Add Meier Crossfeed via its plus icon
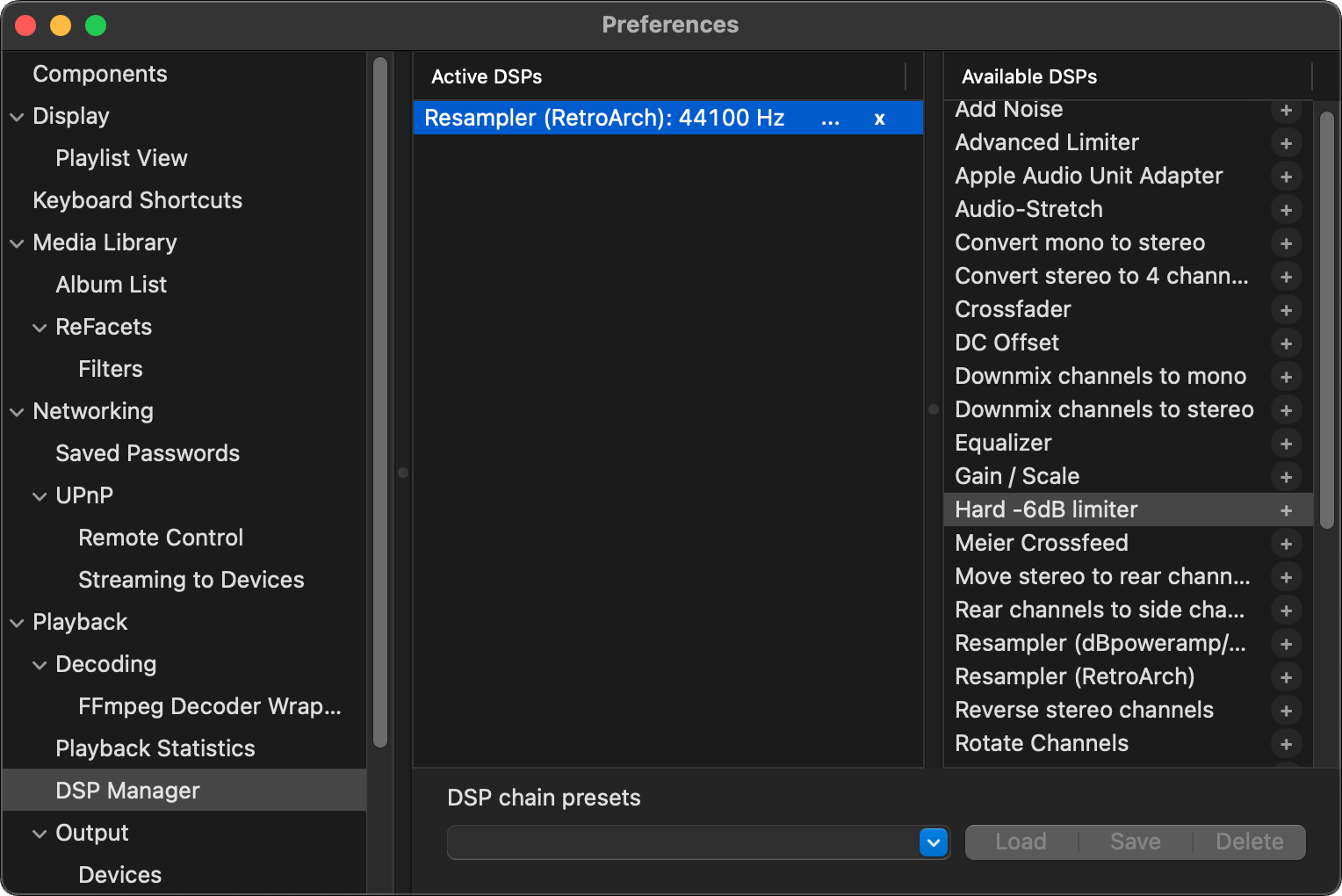Image resolution: width=1342 pixels, height=896 pixels. (x=1286, y=544)
